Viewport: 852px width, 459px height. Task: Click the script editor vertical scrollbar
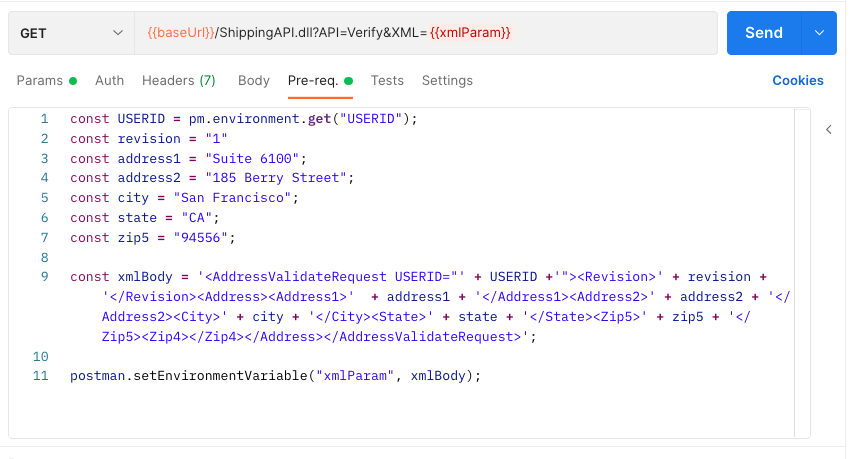(x=801, y=270)
